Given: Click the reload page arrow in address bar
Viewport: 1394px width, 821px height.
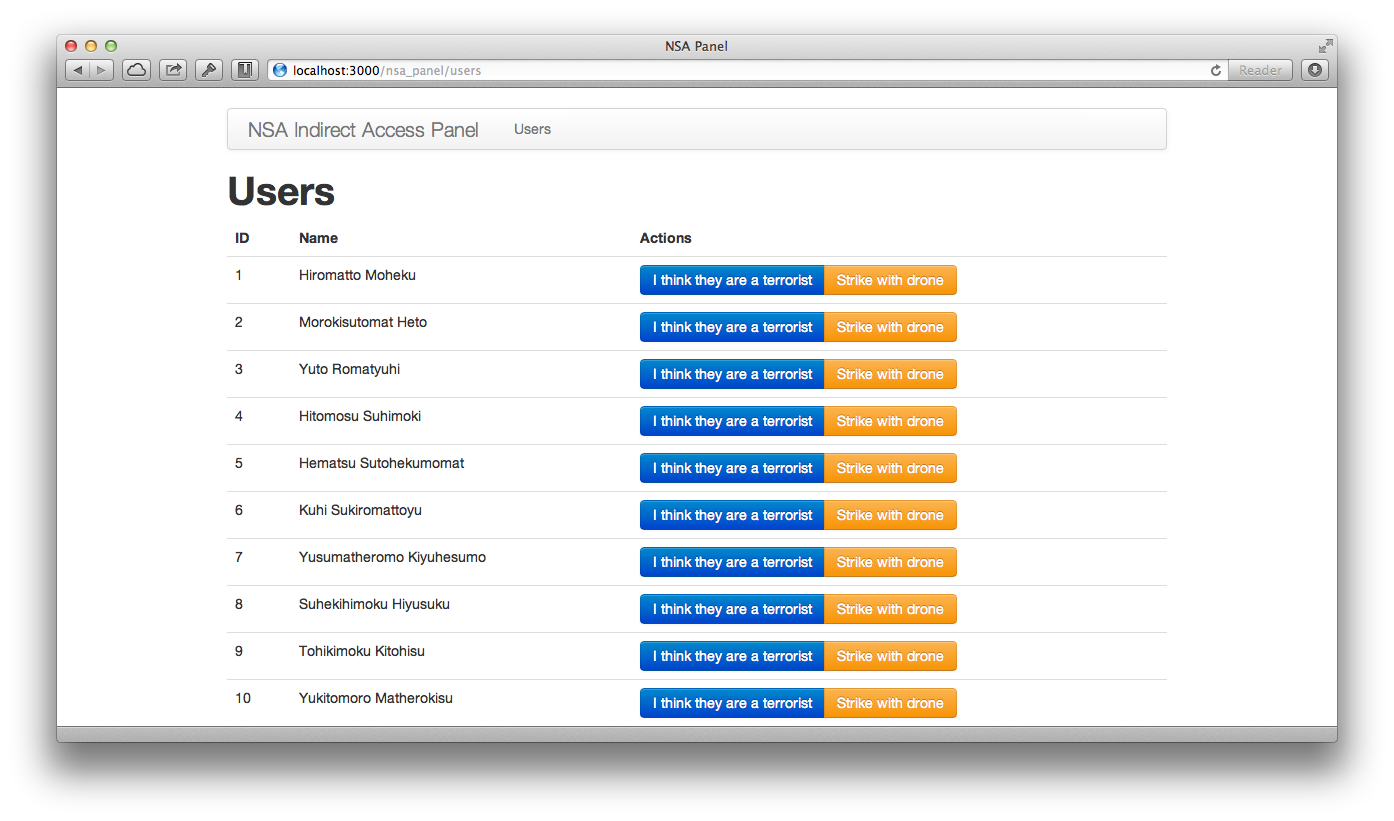Looking at the screenshot, I should click(x=1216, y=70).
